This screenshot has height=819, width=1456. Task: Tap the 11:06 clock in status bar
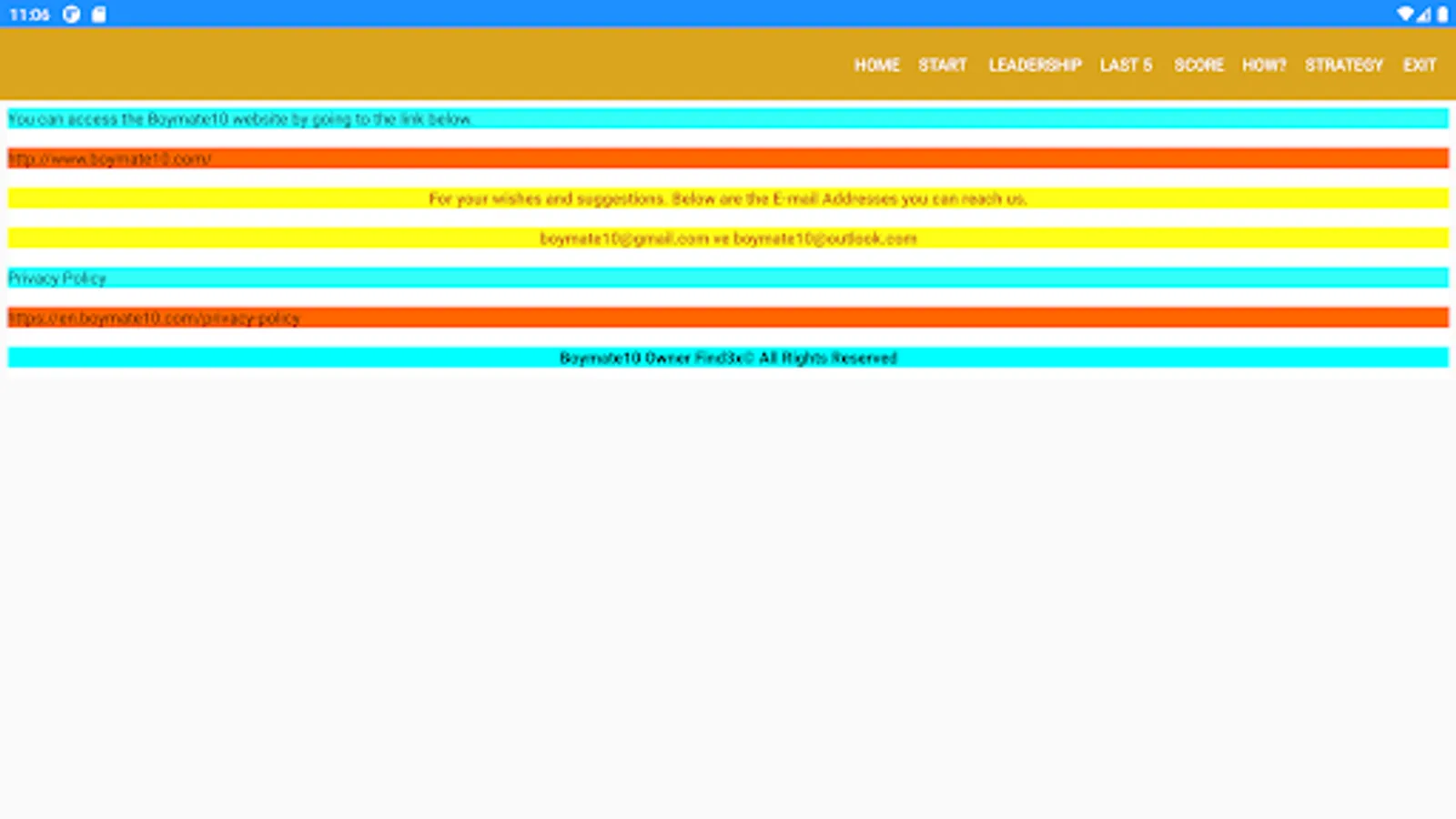click(x=29, y=14)
